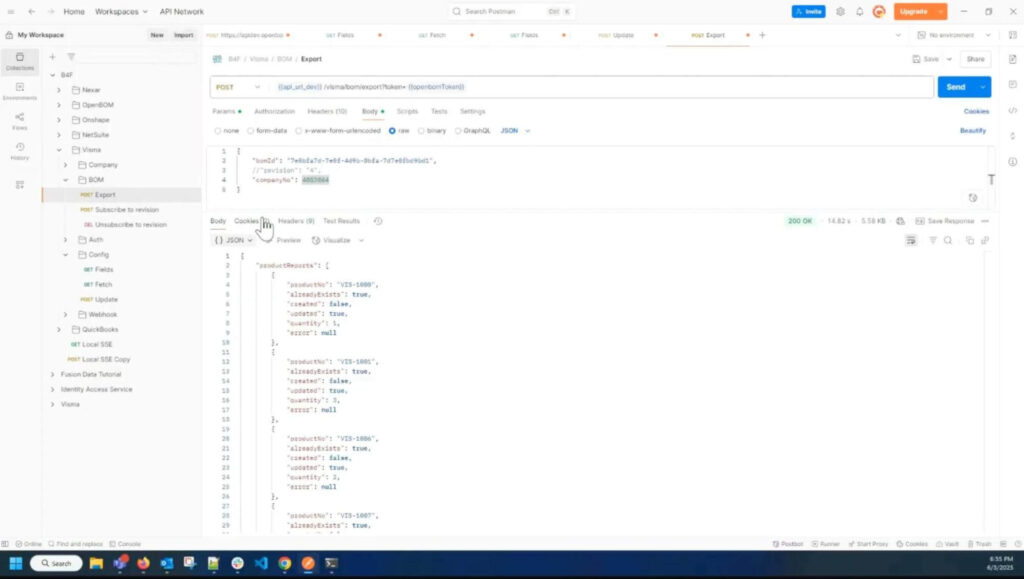The width and height of the screenshot is (1024, 579).
Task: Open the comments icon in right sidebar
Action: pyautogui.click(x=1012, y=85)
